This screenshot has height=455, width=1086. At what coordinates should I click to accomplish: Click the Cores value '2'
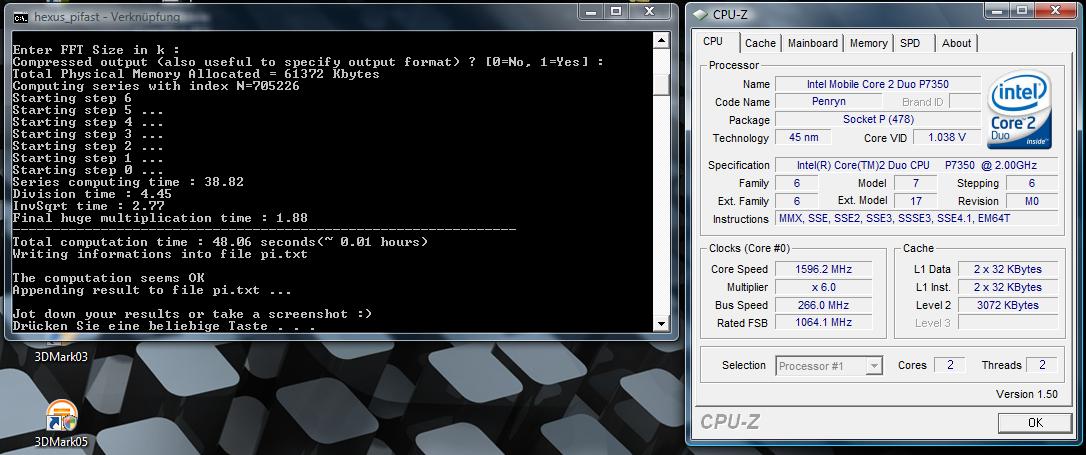[x=949, y=365]
